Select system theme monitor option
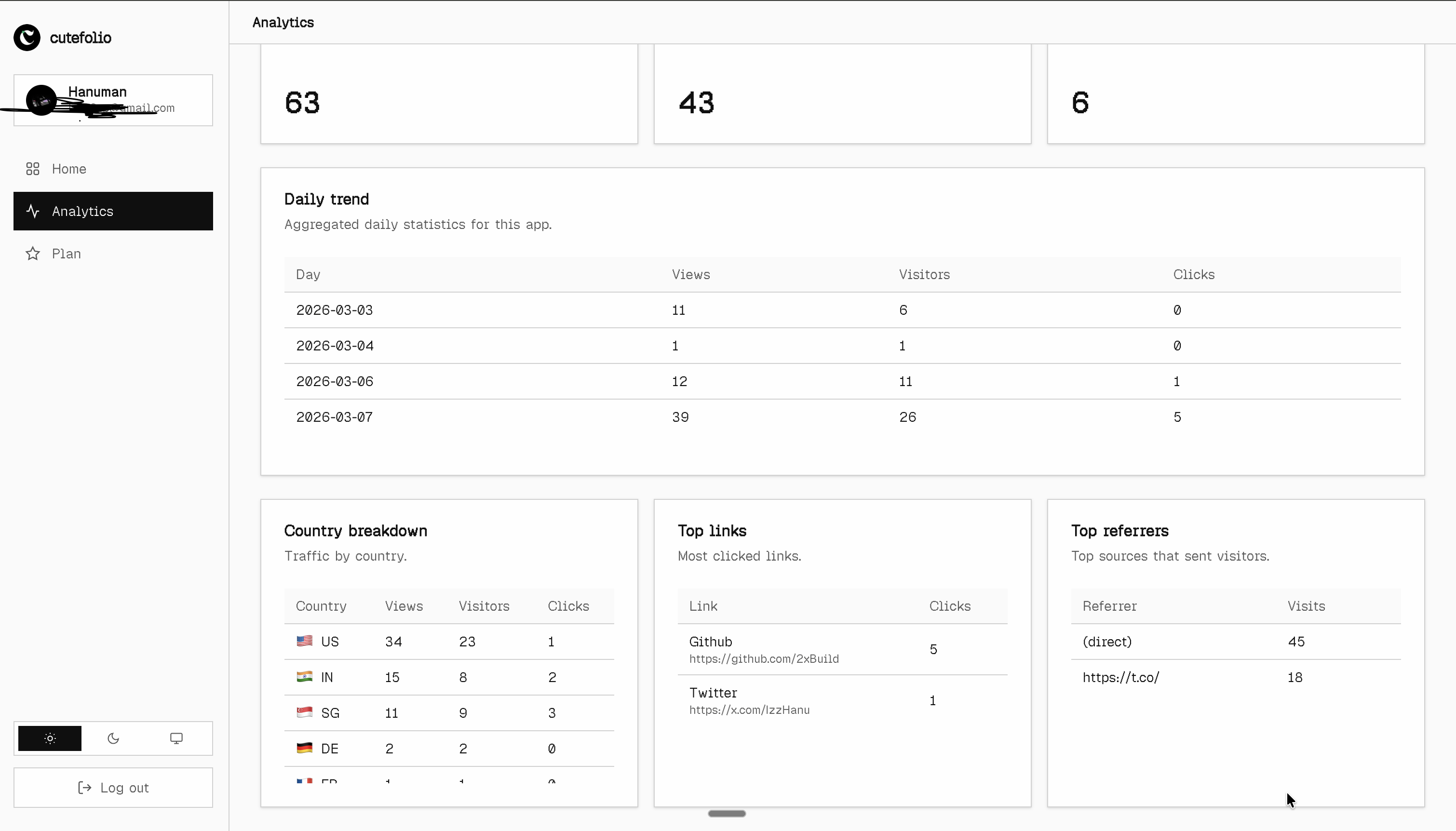This screenshot has height=831, width=1456. [176, 738]
